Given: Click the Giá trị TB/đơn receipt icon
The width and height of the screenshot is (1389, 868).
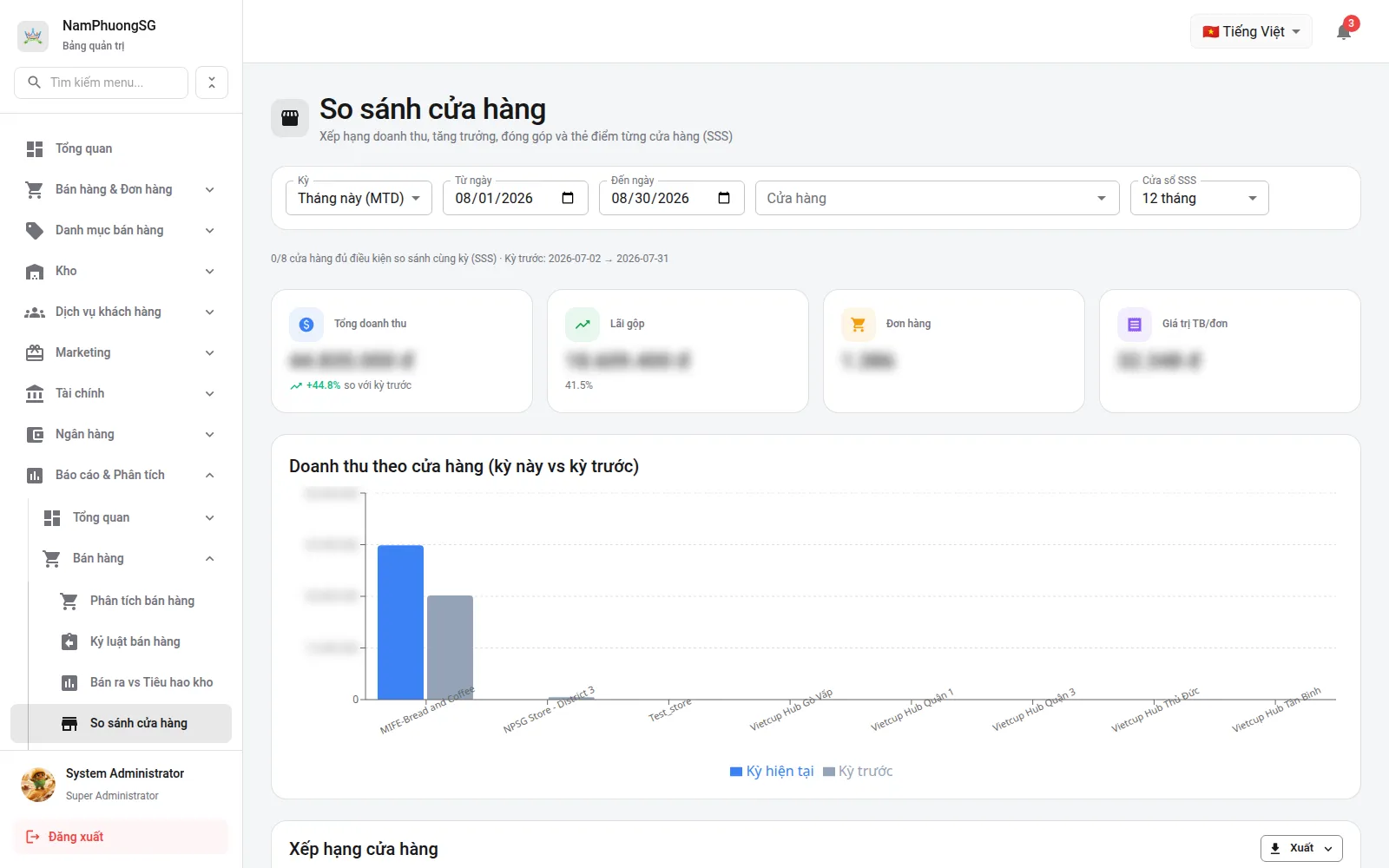Looking at the screenshot, I should [x=1135, y=324].
